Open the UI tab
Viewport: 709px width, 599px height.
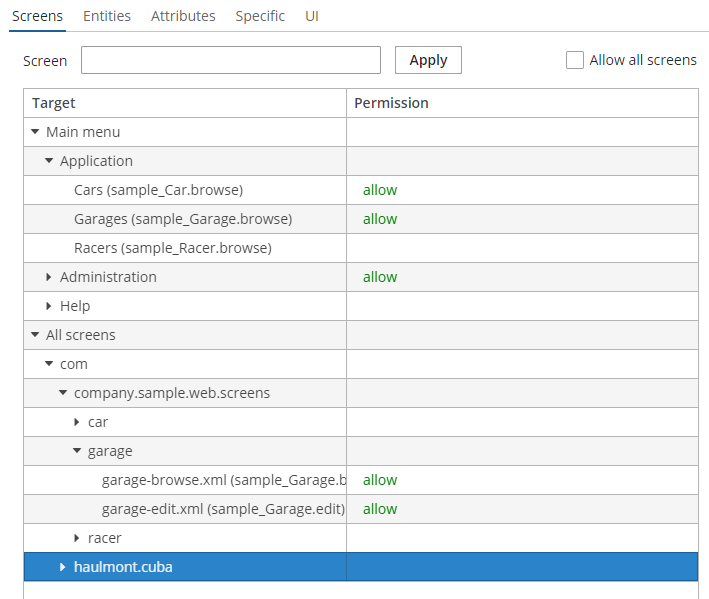(x=312, y=16)
